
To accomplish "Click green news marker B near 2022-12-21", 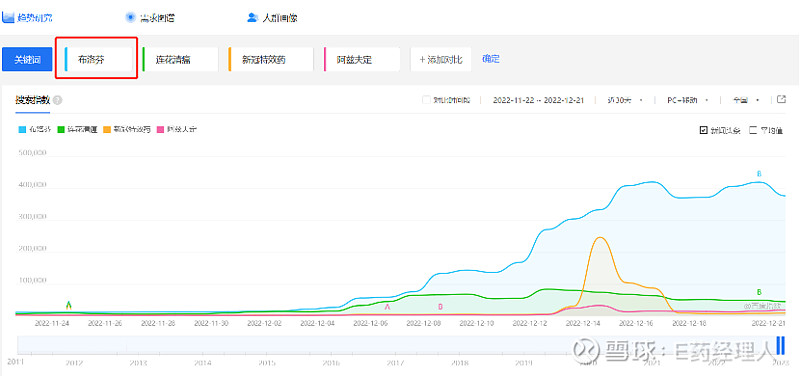I will tap(759, 292).
